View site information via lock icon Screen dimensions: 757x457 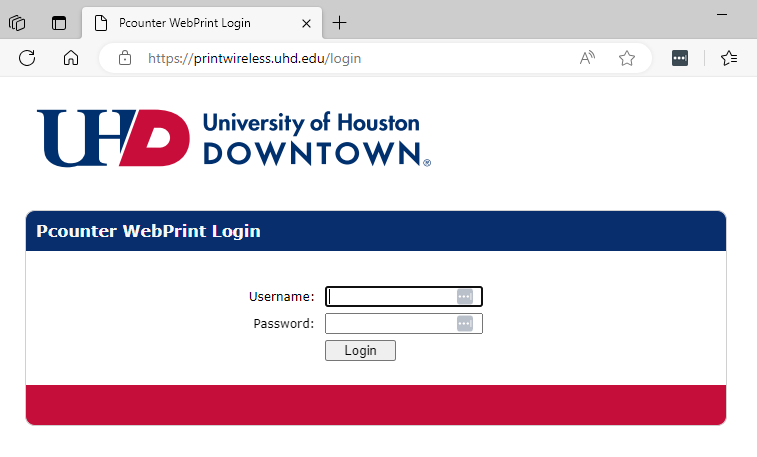(x=125, y=58)
